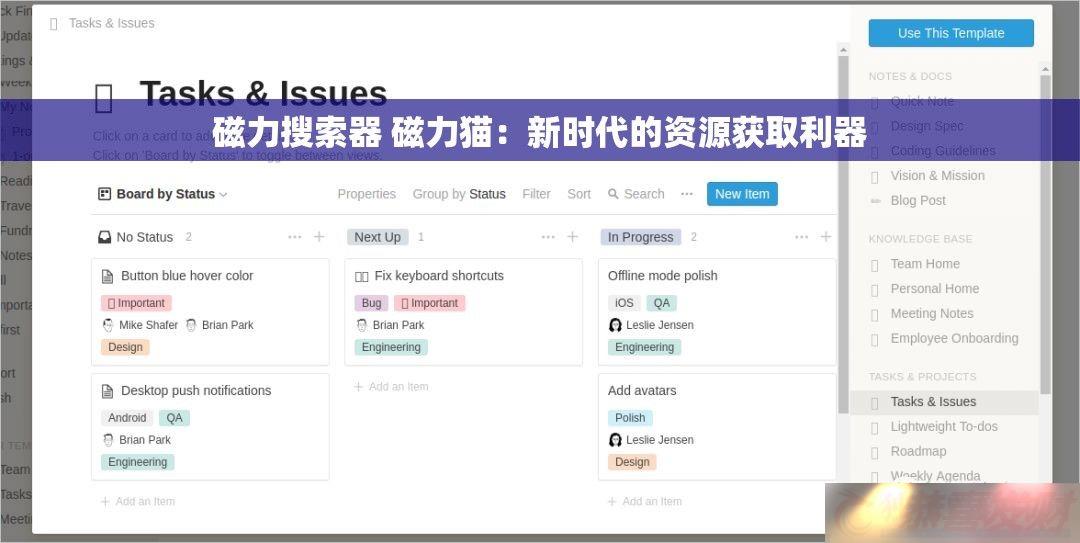Open the Group by Status option
1080x543 pixels.
pyautogui.click(x=459, y=194)
